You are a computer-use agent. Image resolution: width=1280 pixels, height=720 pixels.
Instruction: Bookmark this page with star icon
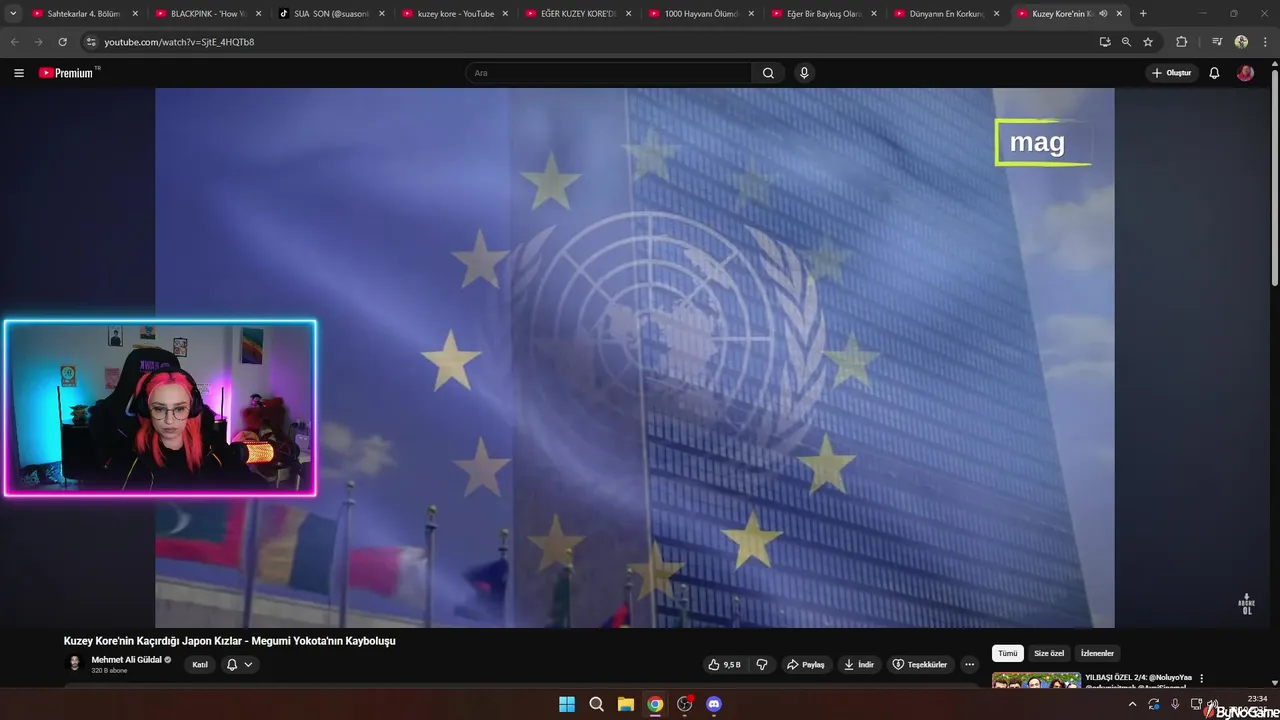pos(1148,42)
